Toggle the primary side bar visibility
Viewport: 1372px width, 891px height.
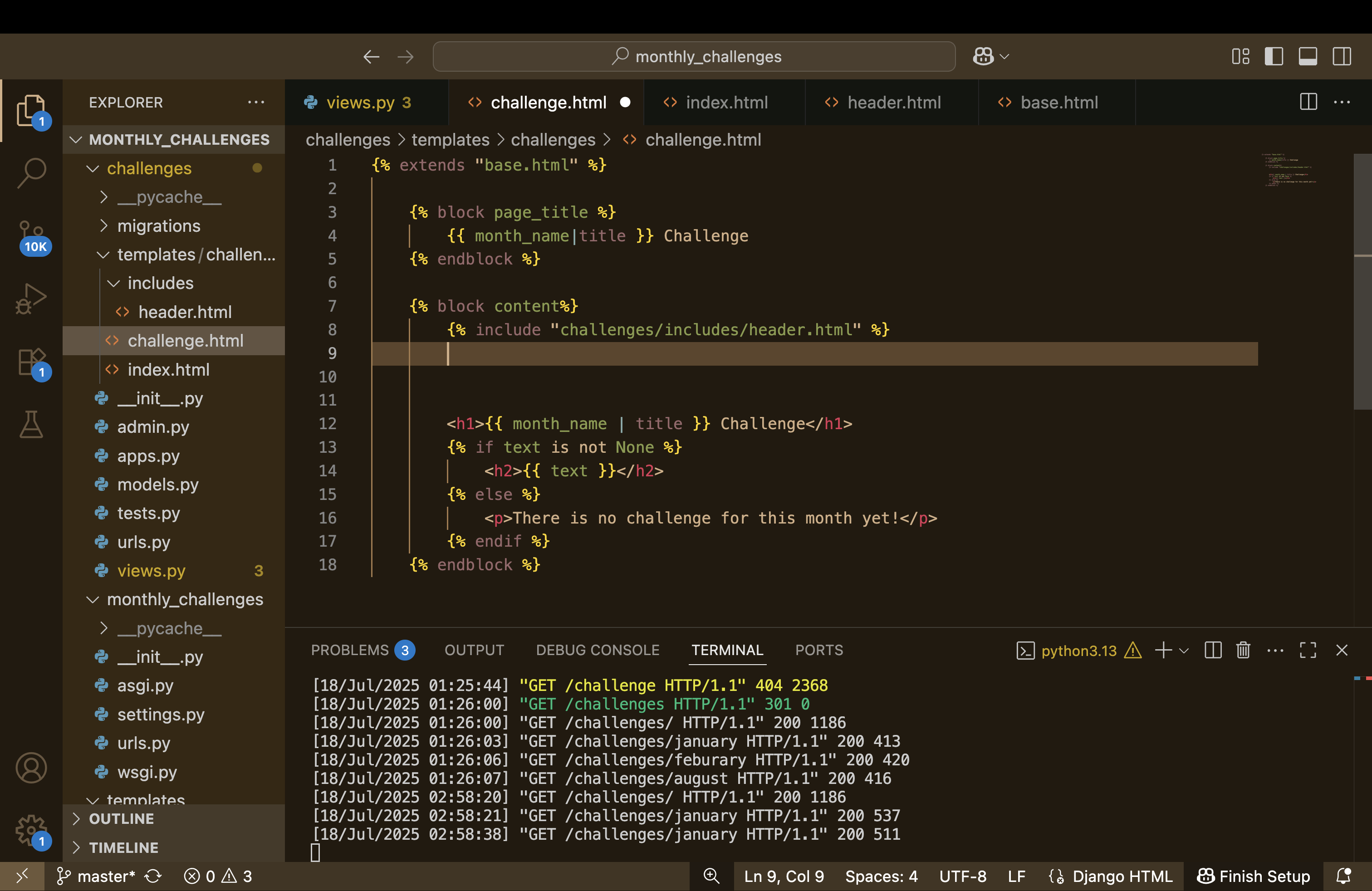tap(1274, 56)
